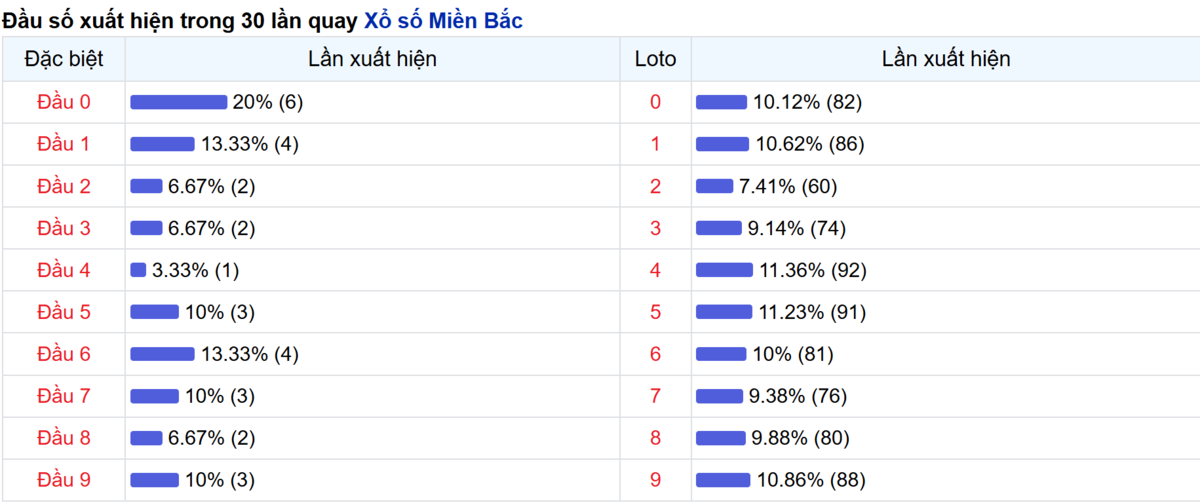Select the Đầu 4 row label
1200x503 pixels.
coord(64,270)
